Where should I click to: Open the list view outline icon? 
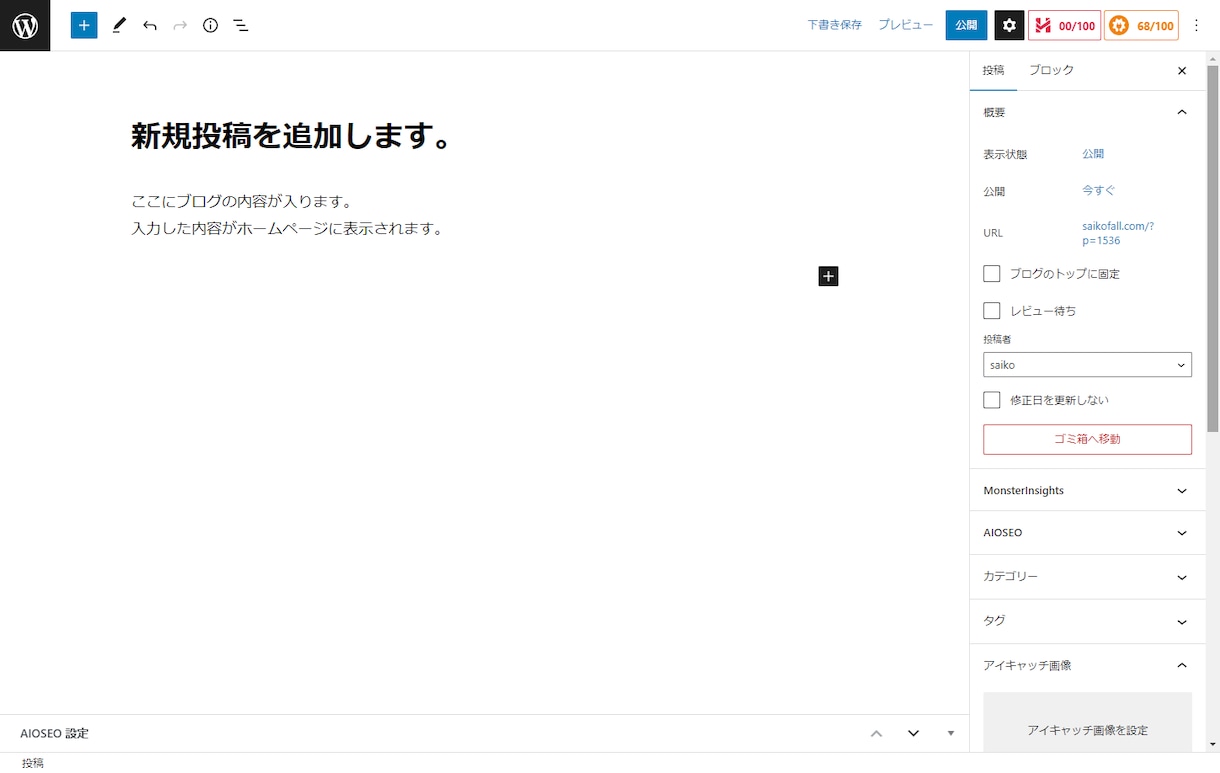pyautogui.click(x=241, y=25)
